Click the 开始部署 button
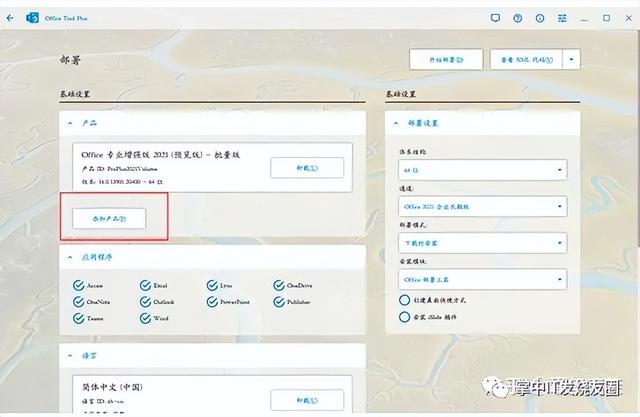 coord(446,60)
